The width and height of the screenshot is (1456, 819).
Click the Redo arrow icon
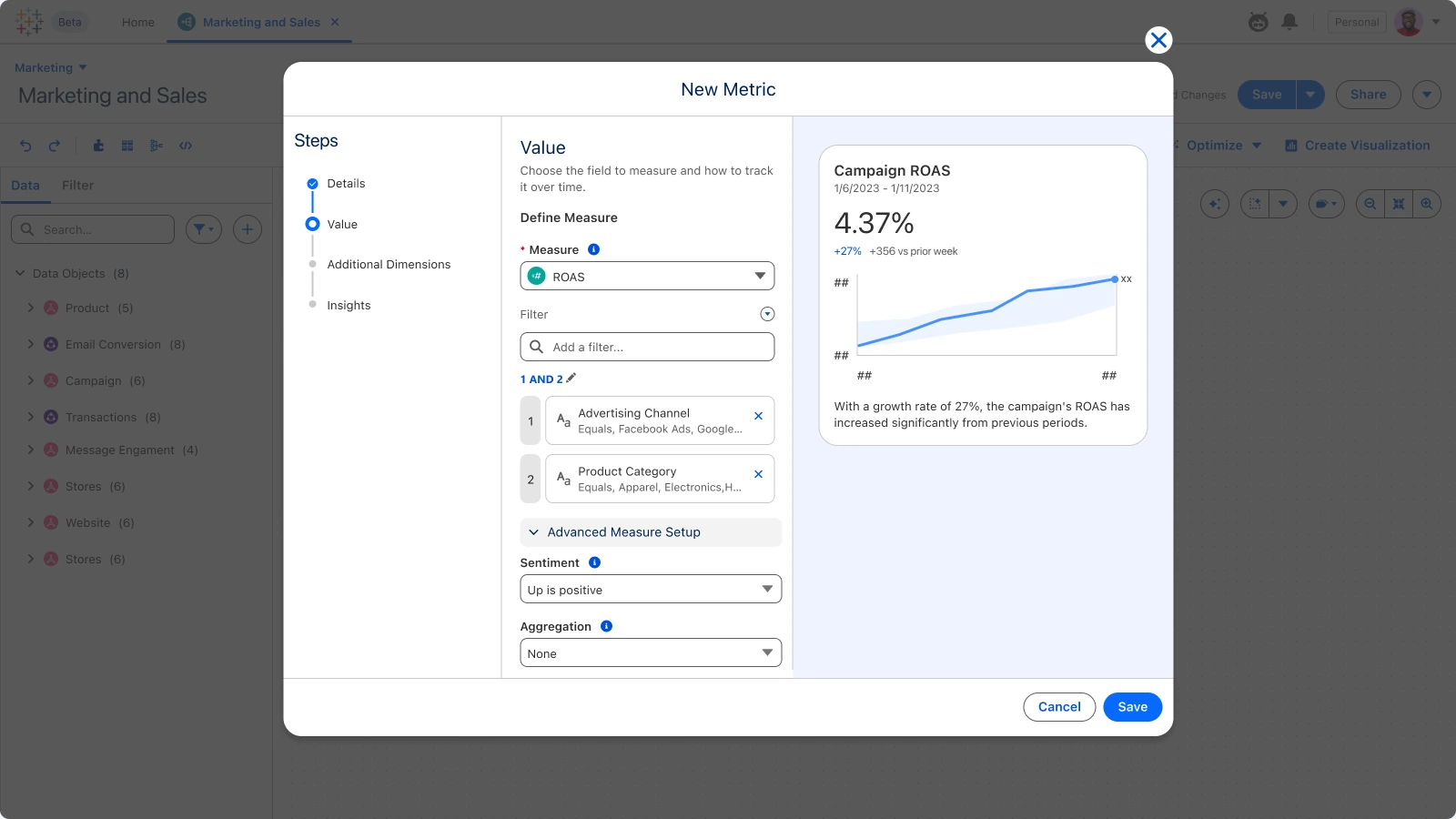click(x=55, y=146)
